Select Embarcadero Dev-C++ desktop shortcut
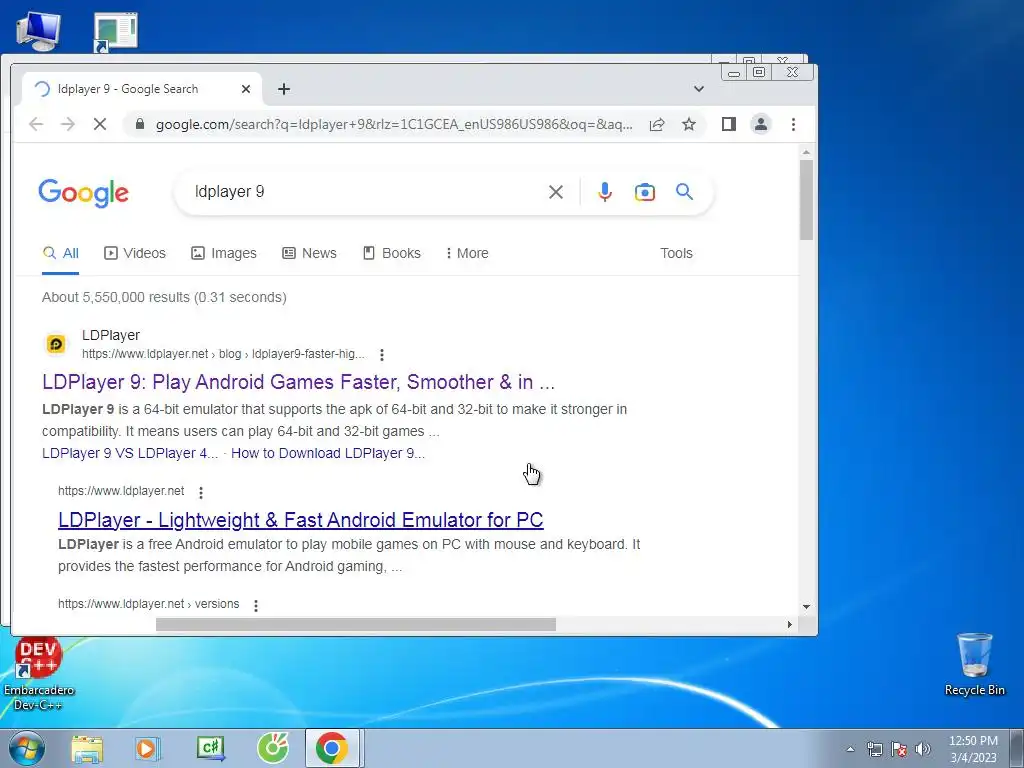 point(39,673)
